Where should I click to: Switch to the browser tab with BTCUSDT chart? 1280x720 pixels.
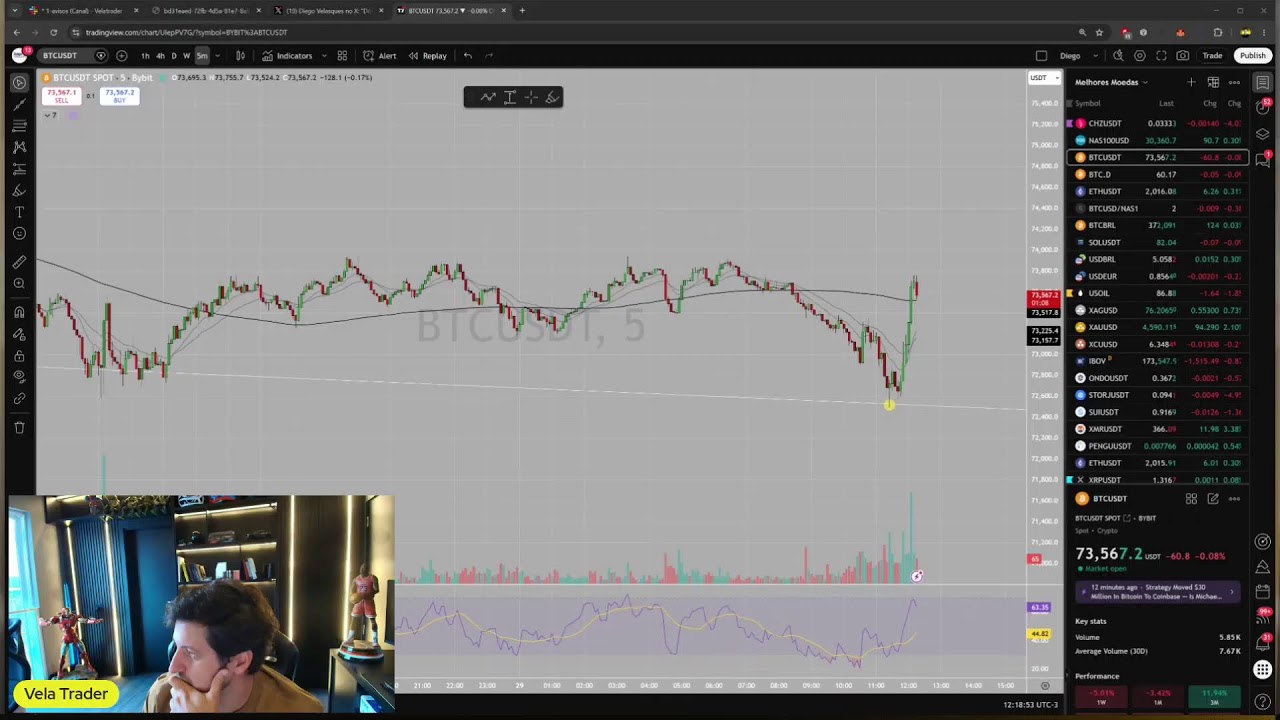pos(452,11)
